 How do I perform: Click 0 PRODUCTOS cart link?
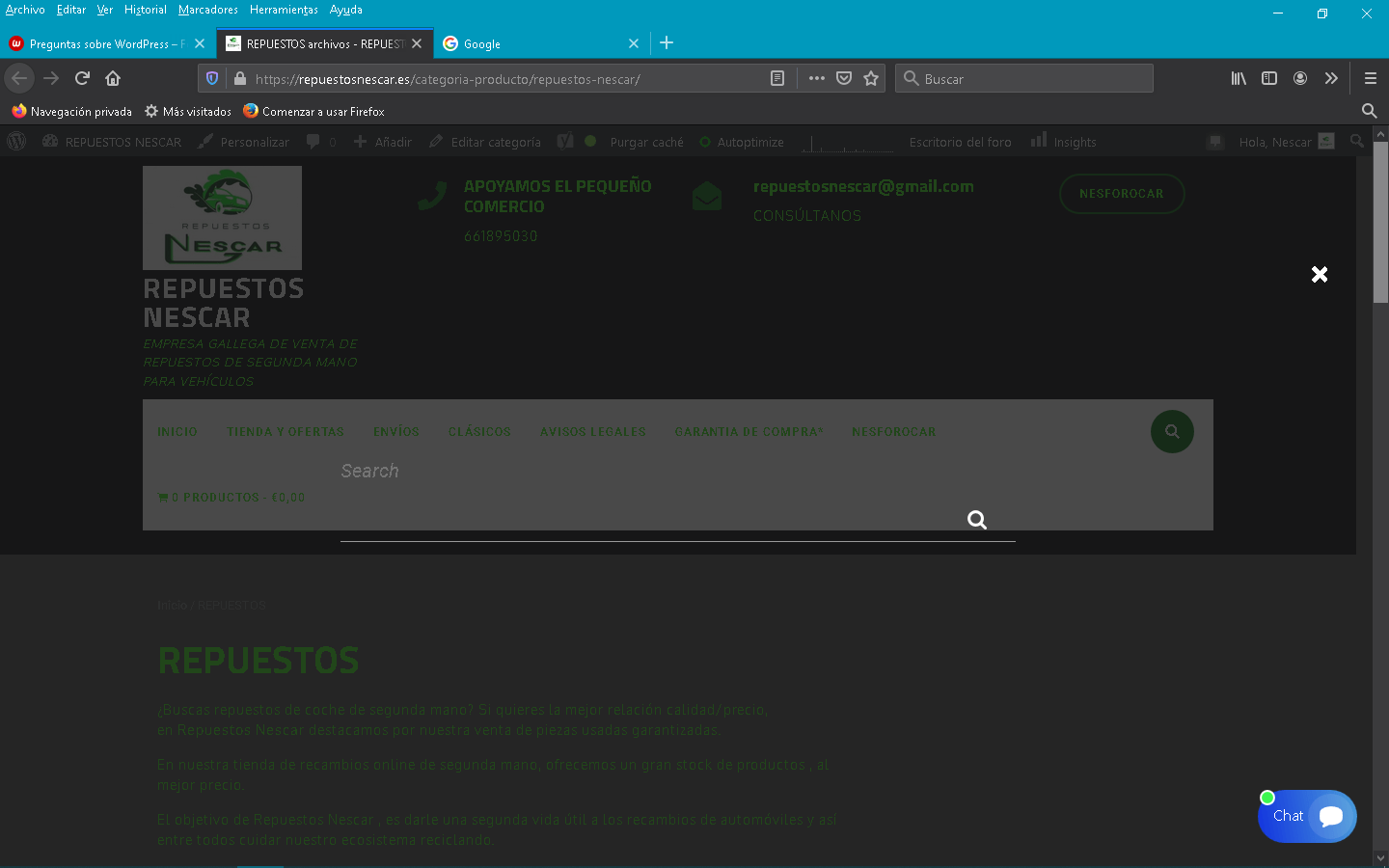(x=231, y=498)
